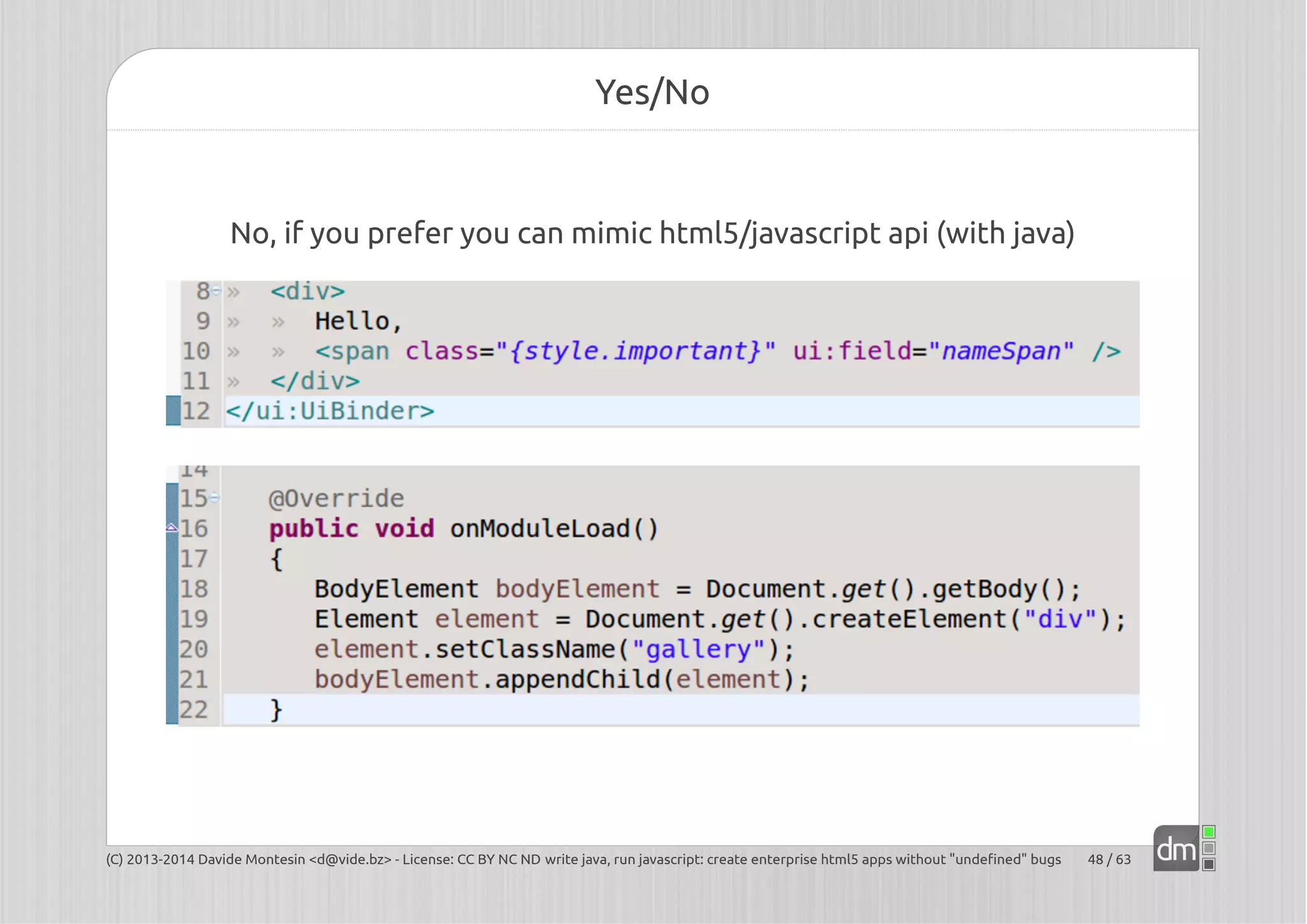The image size is (1307, 924).
Task: Click the sentence about mimicking html5/javascript api
Action: 652,234
